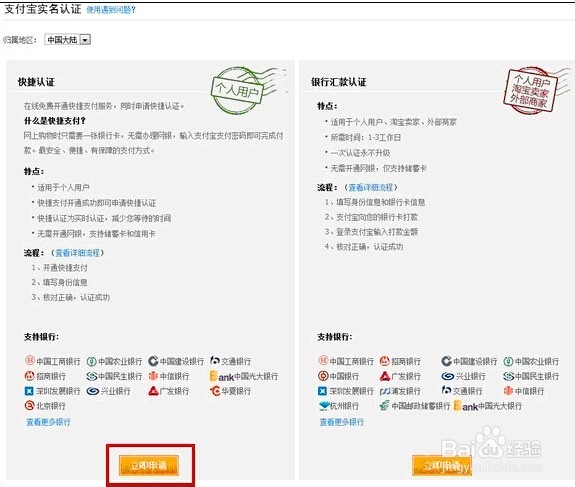Click the 使用遇到问题? help link

point(111,10)
